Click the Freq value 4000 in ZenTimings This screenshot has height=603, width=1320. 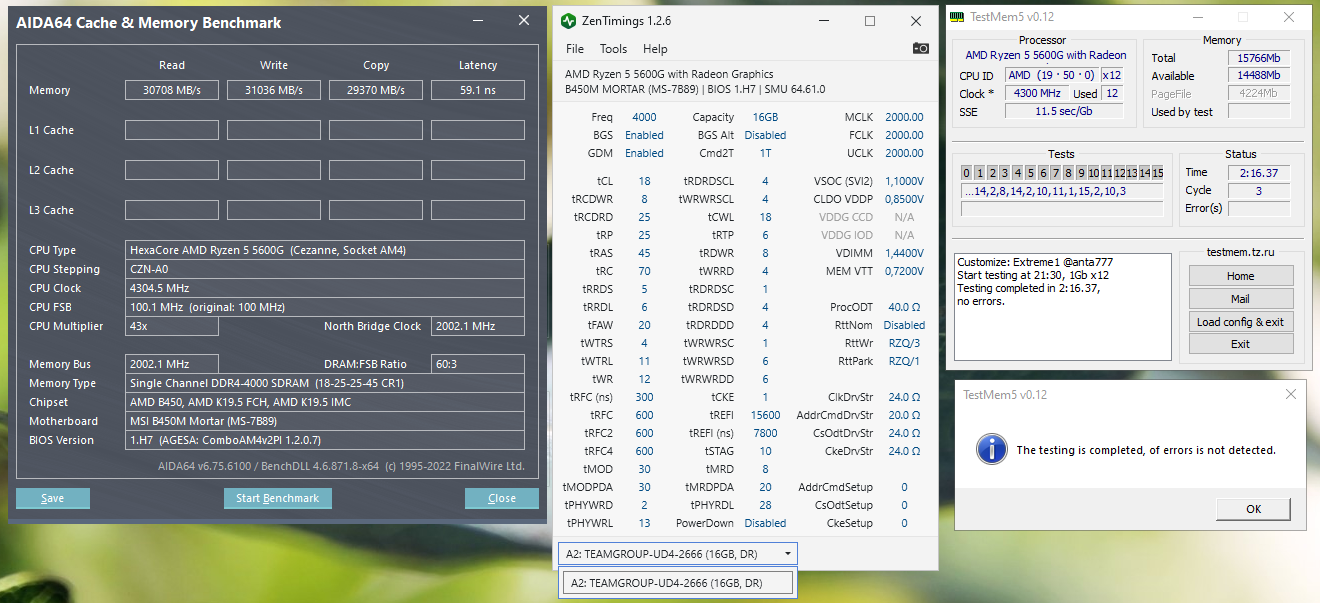[x=644, y=117]
